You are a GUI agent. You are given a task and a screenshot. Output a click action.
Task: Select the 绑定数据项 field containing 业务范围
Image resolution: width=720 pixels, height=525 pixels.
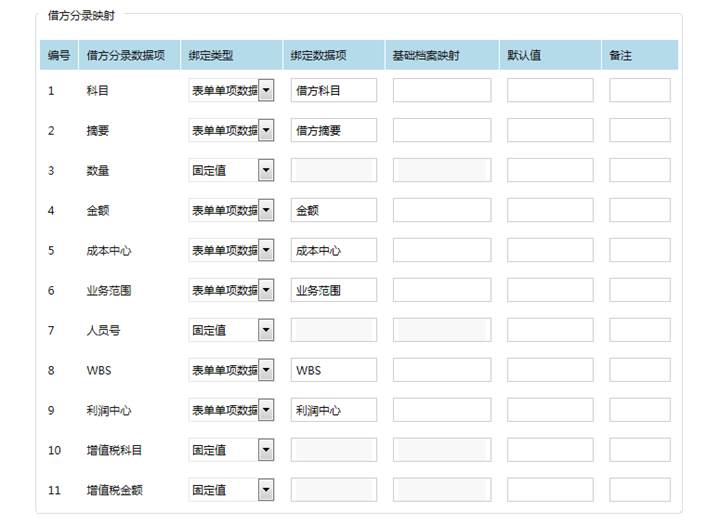point(334,290)
